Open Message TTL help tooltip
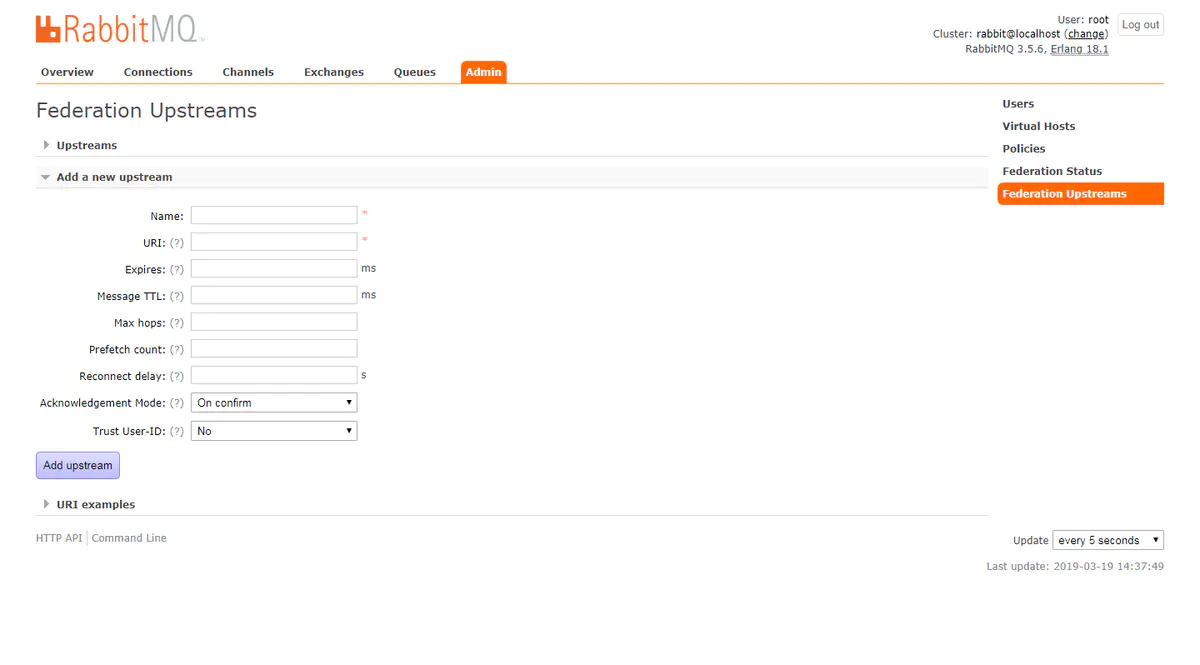The image size is (1200, 665). pos(177,297)
